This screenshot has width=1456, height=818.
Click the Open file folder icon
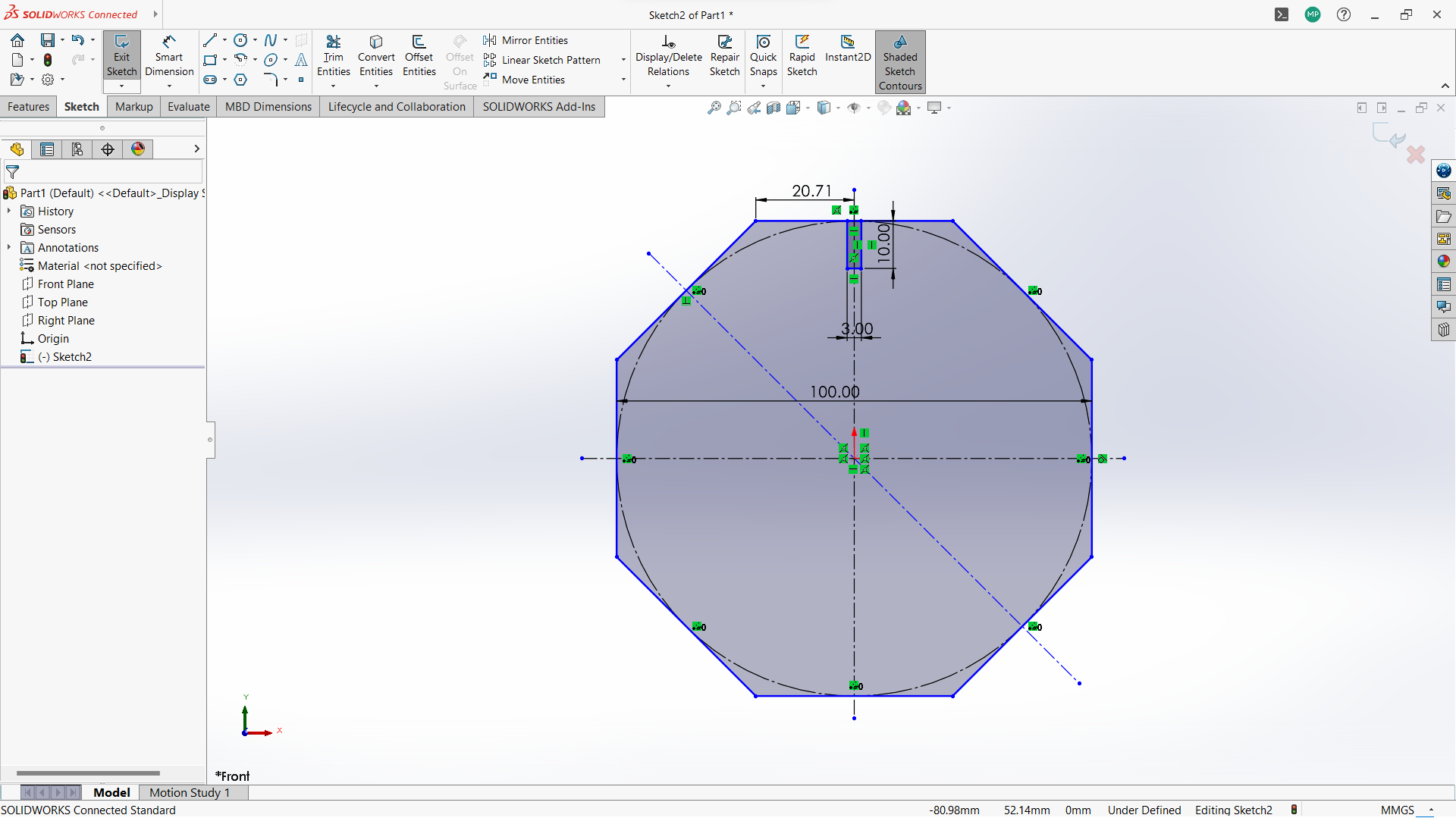click(x=17, y=80)
